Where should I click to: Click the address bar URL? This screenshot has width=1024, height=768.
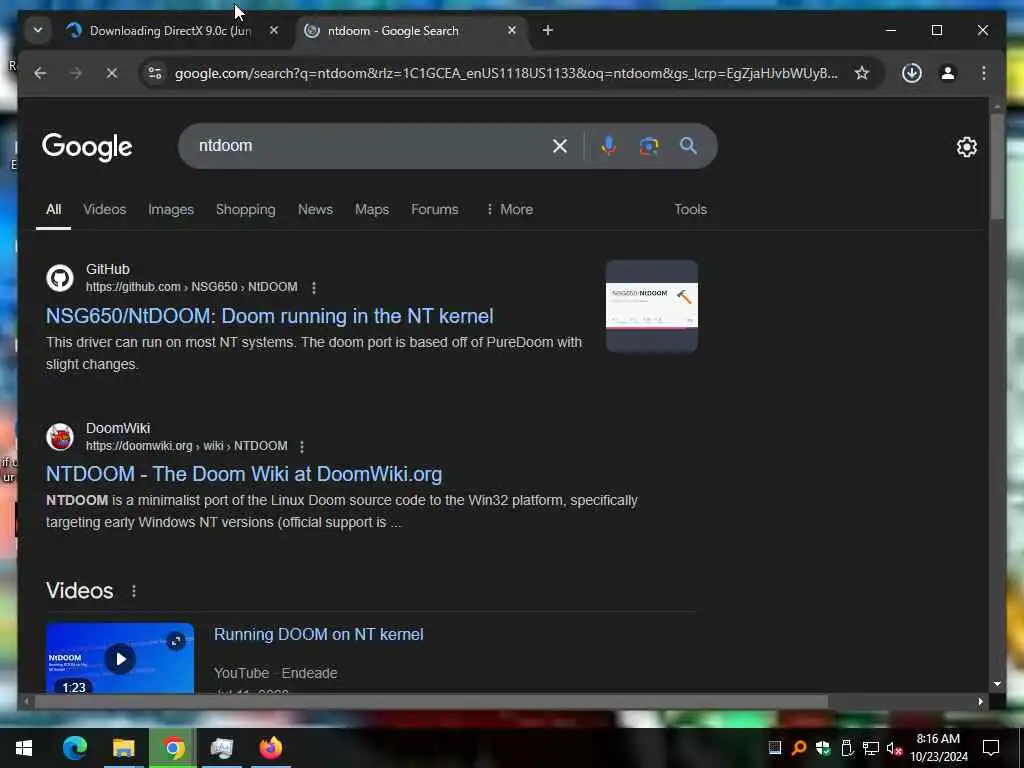[x=506, y=73]
